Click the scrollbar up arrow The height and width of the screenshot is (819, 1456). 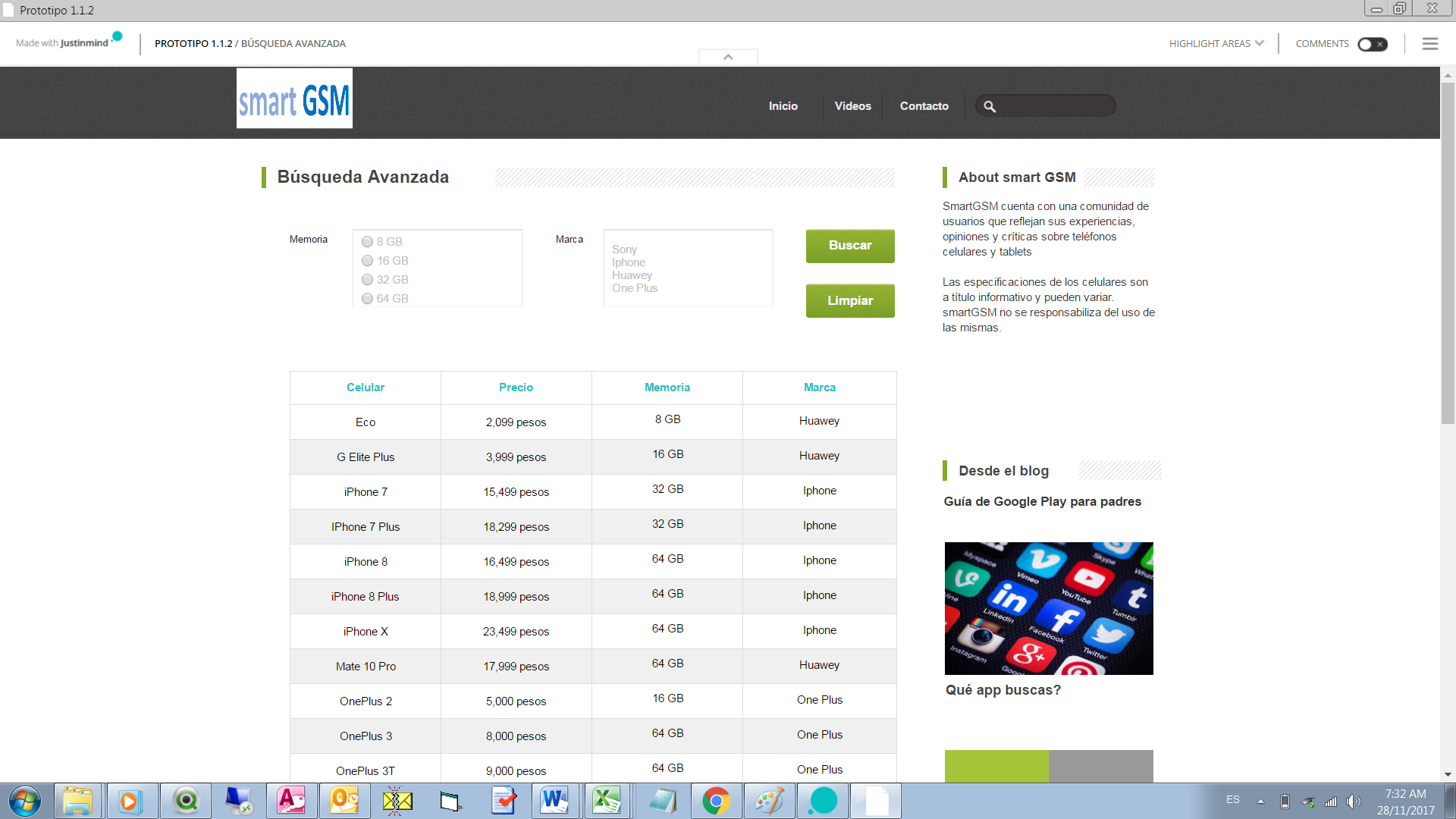click(x=1448, y=75)
